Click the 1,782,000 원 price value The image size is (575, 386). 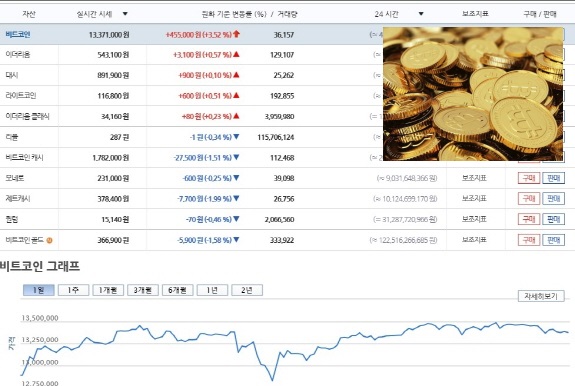point(111,158)
